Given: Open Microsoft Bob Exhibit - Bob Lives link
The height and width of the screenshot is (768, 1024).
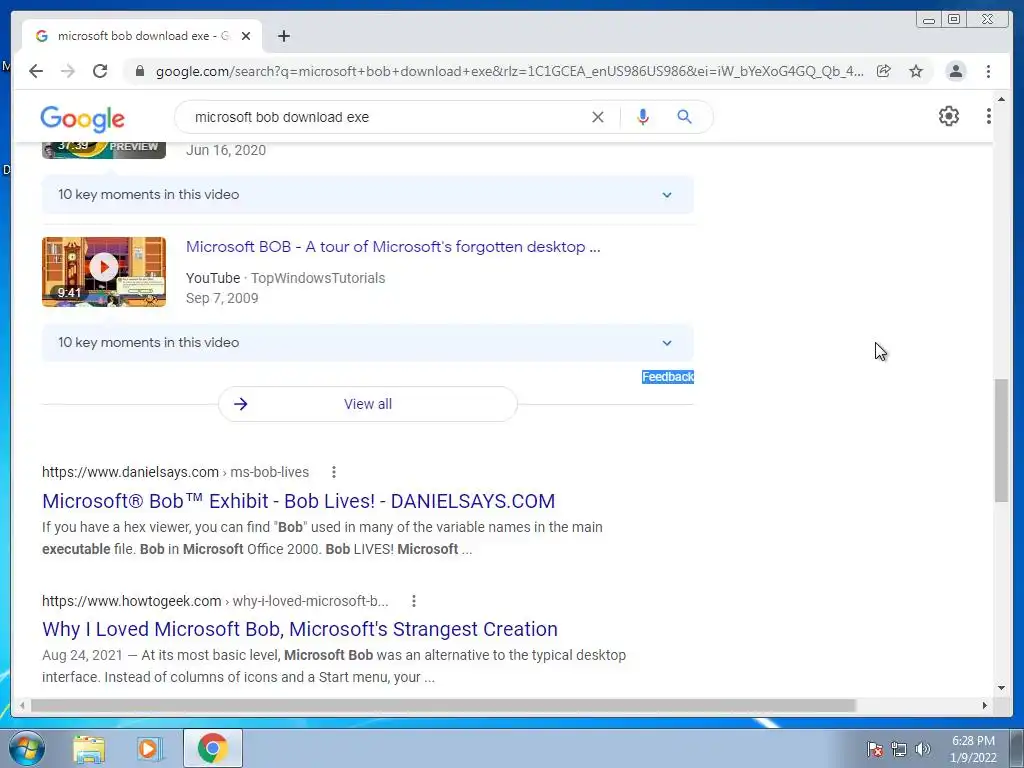Looking at the screenshot, I should (298, 501).
